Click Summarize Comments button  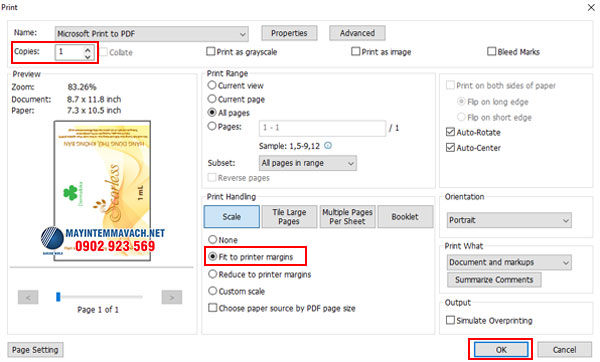(x=494, y=280)
